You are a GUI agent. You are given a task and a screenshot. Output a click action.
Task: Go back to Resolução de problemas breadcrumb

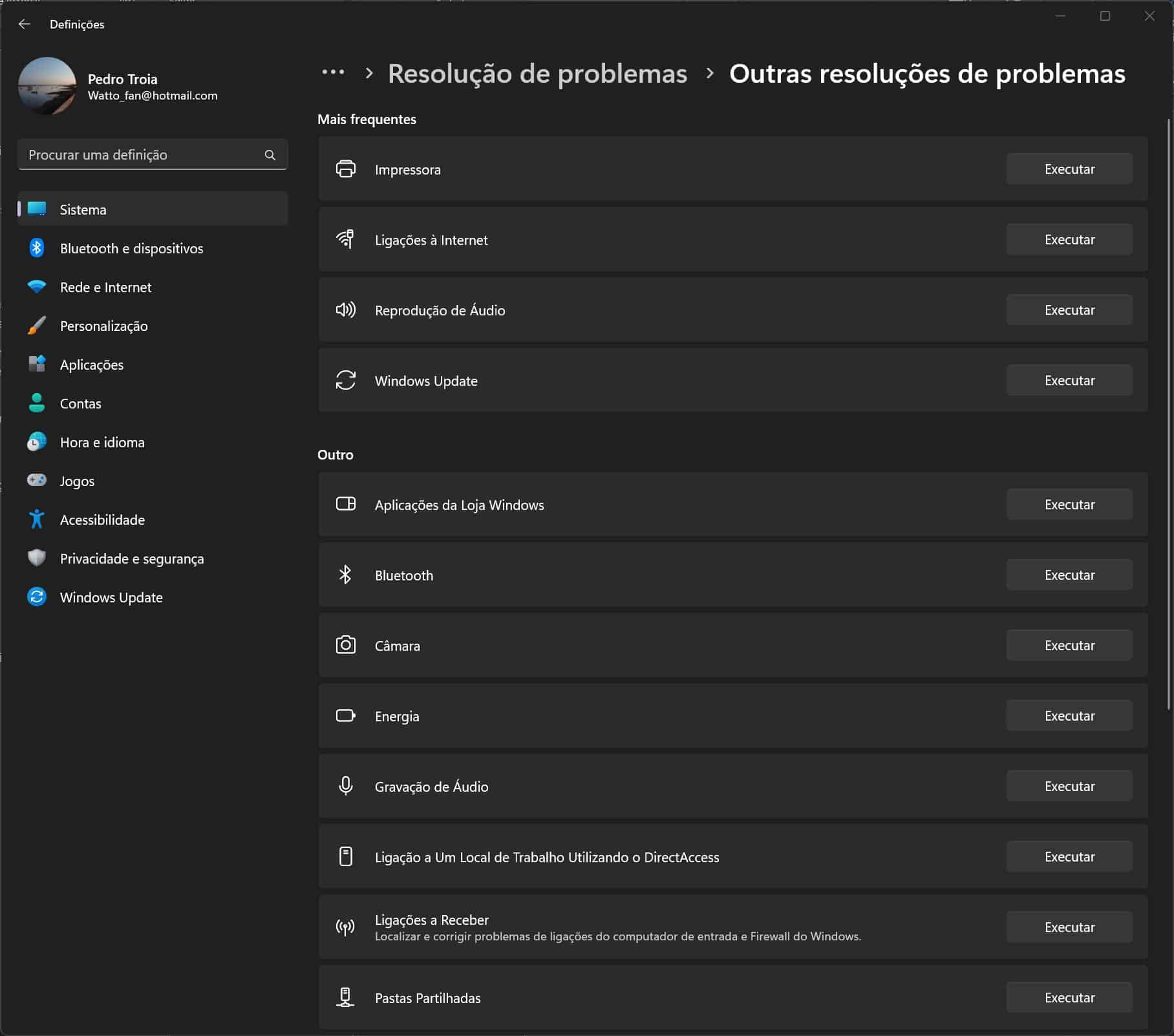537,74
